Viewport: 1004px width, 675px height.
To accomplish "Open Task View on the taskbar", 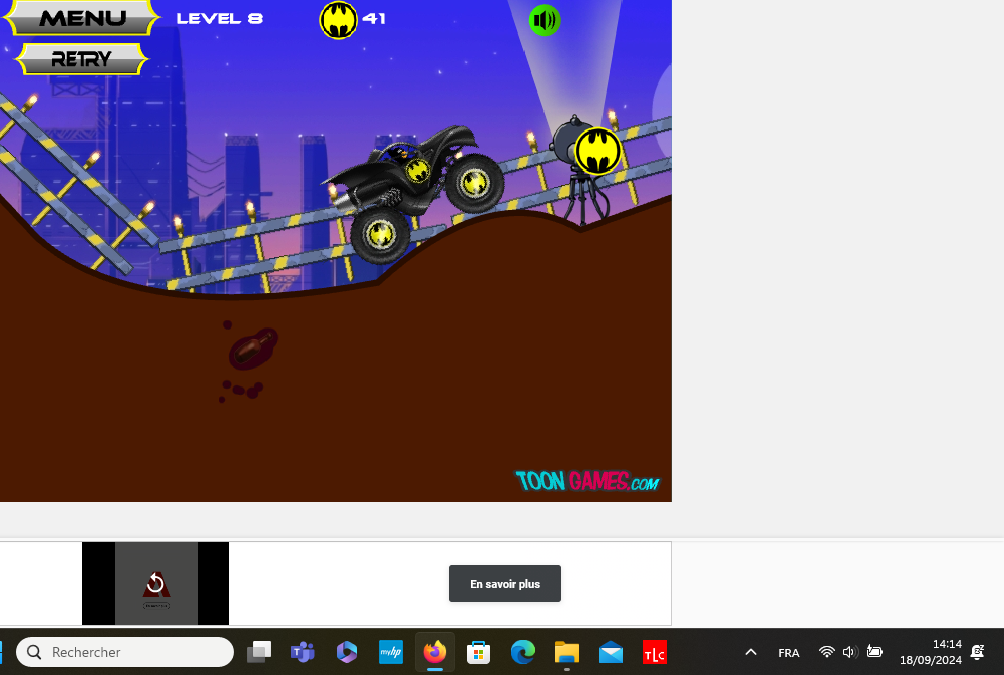I will (259, 652).
